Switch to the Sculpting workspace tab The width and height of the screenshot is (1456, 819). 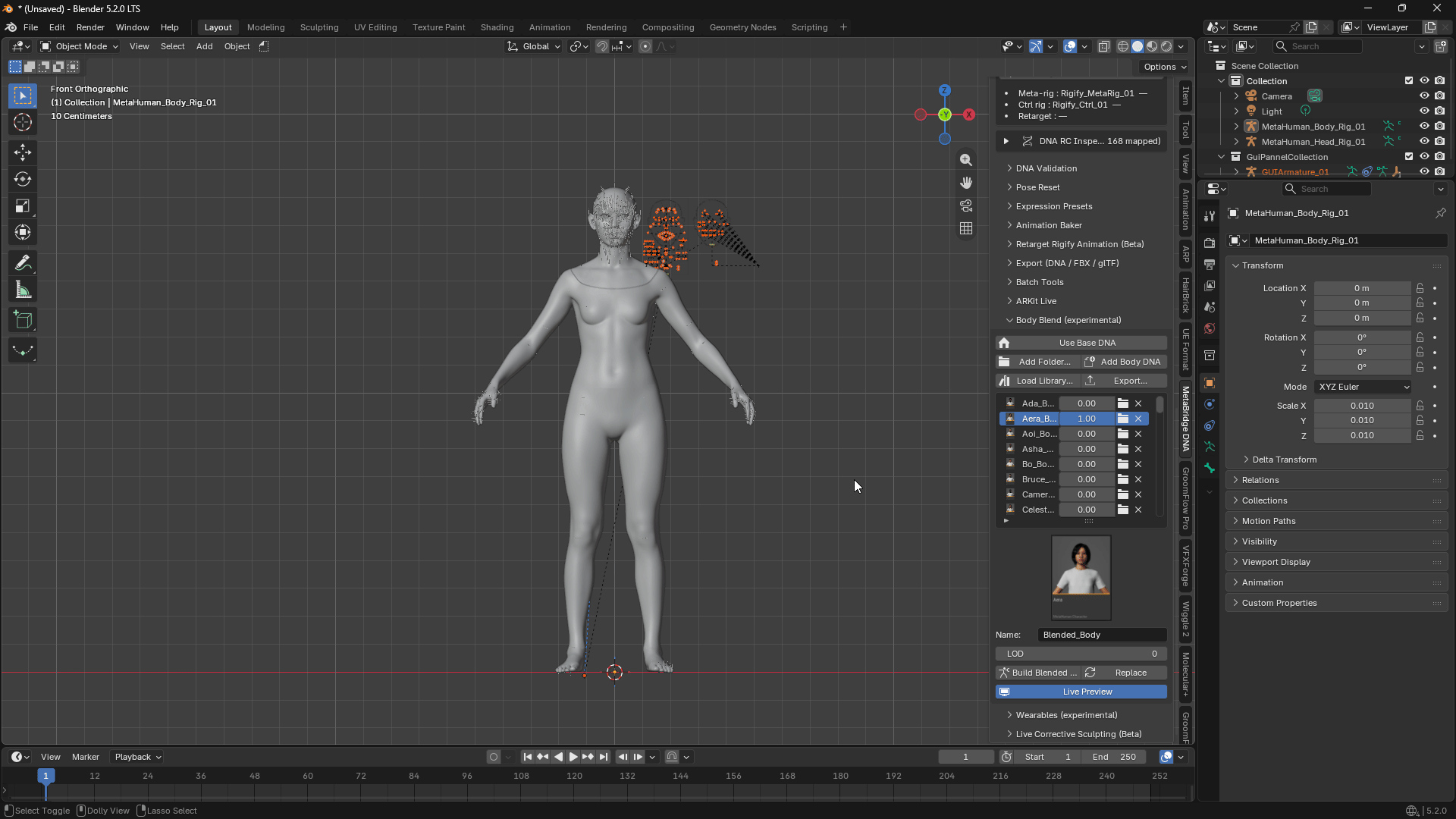[x=319, y=27]
